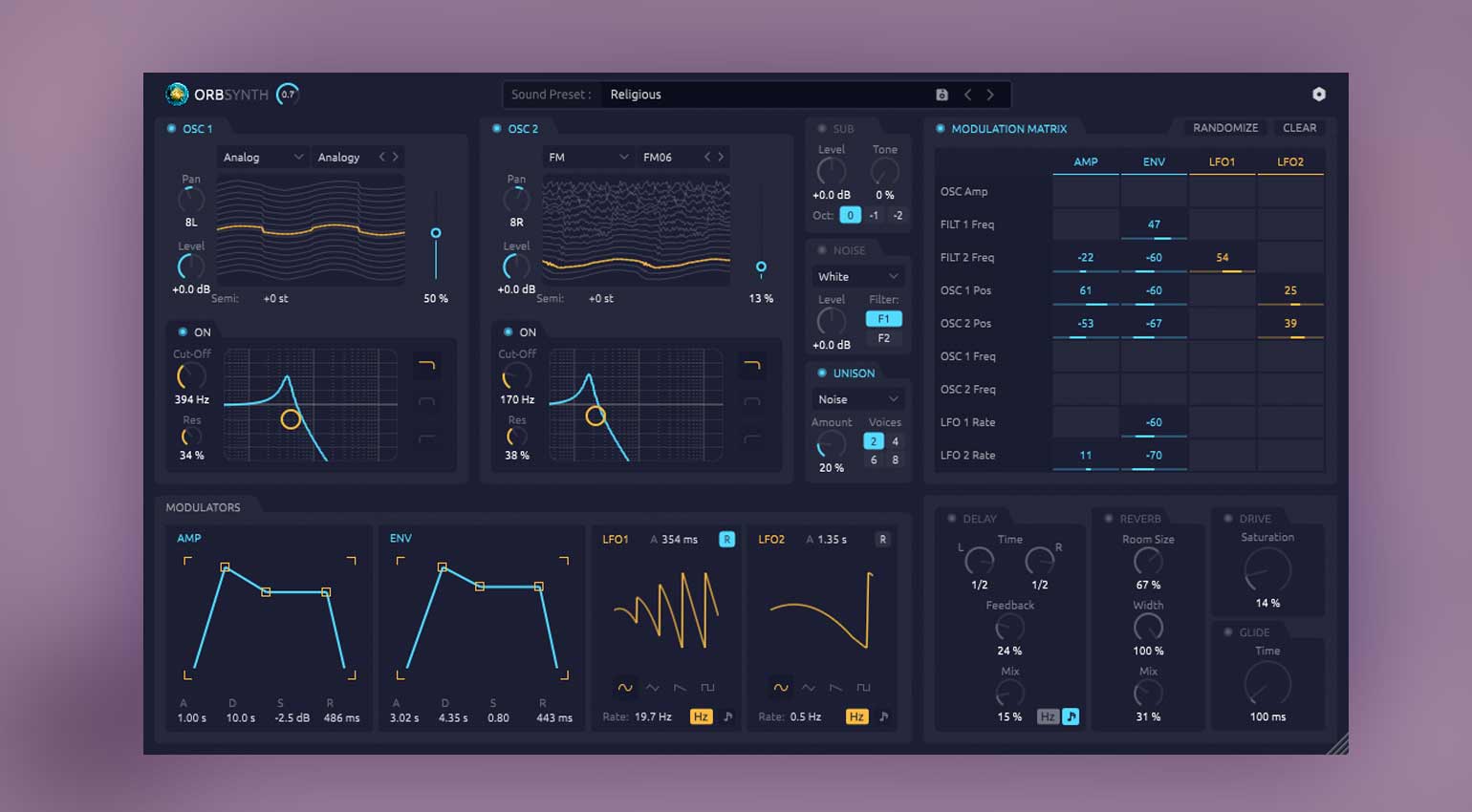Clear the modulation matrix
The width and height of the screenshot is (1472, 812).
pos(1299,128)
